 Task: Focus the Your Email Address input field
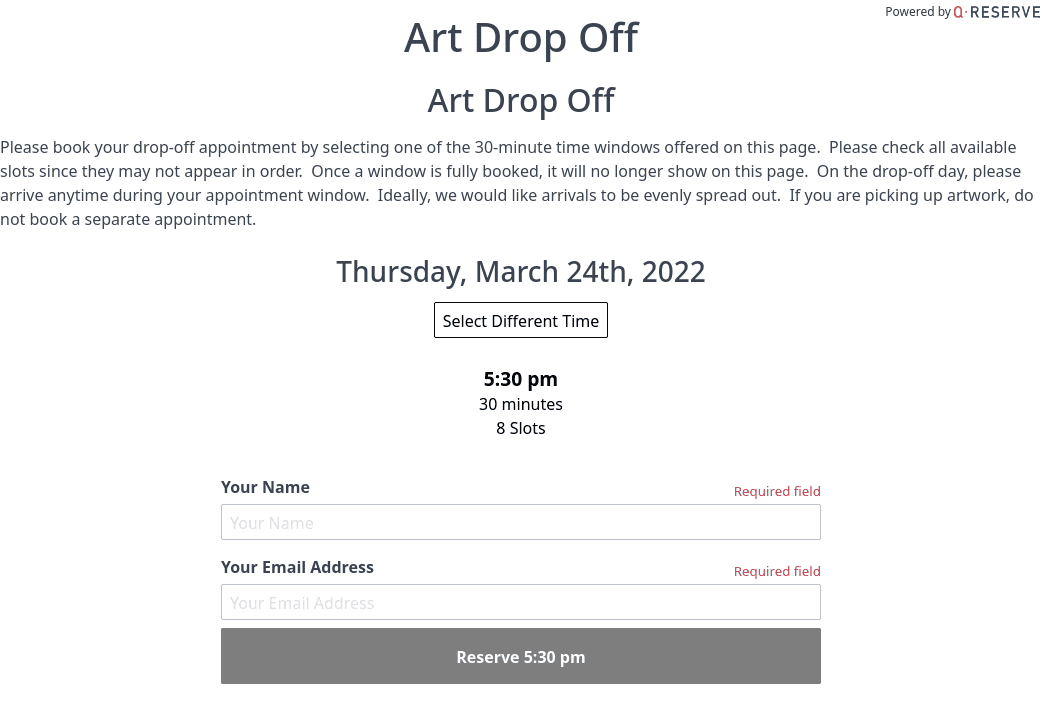coord(521,602)
